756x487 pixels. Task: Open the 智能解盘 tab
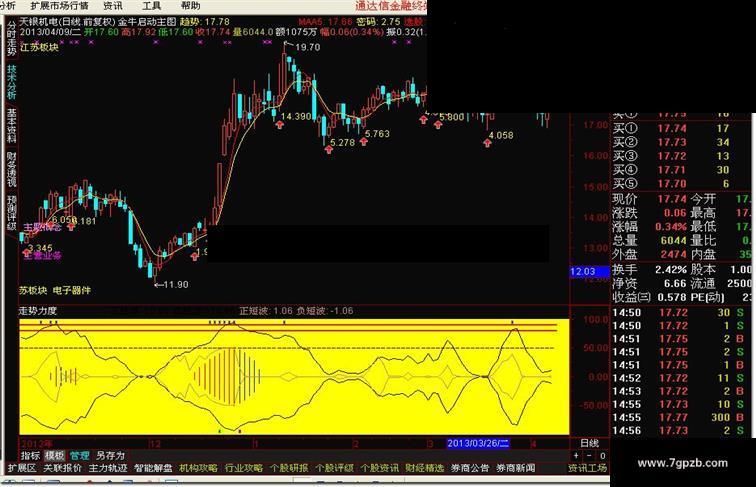pos(153,468)
